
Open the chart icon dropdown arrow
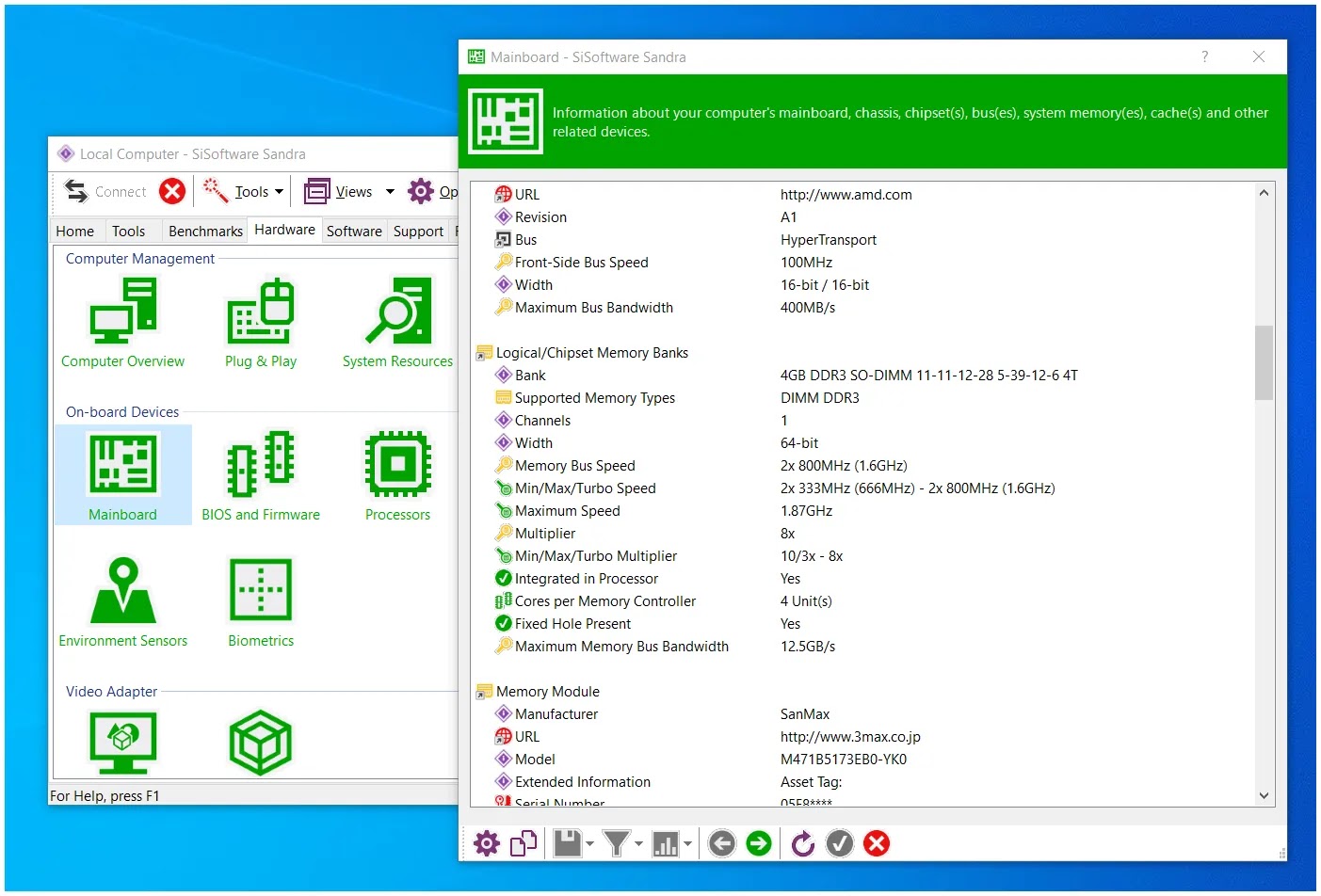688,843
